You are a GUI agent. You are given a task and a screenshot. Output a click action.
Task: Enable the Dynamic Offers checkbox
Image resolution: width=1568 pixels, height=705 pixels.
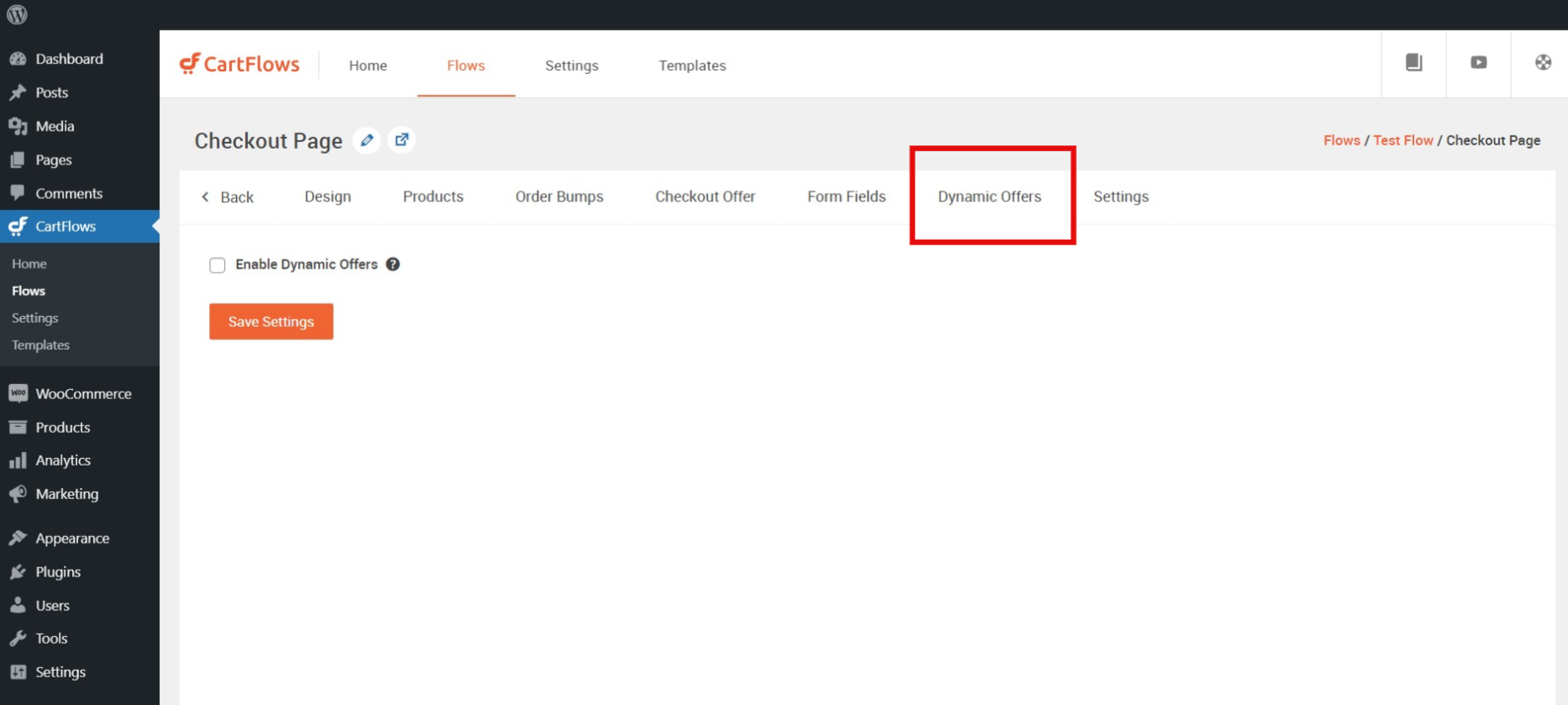tap(218, 266)
